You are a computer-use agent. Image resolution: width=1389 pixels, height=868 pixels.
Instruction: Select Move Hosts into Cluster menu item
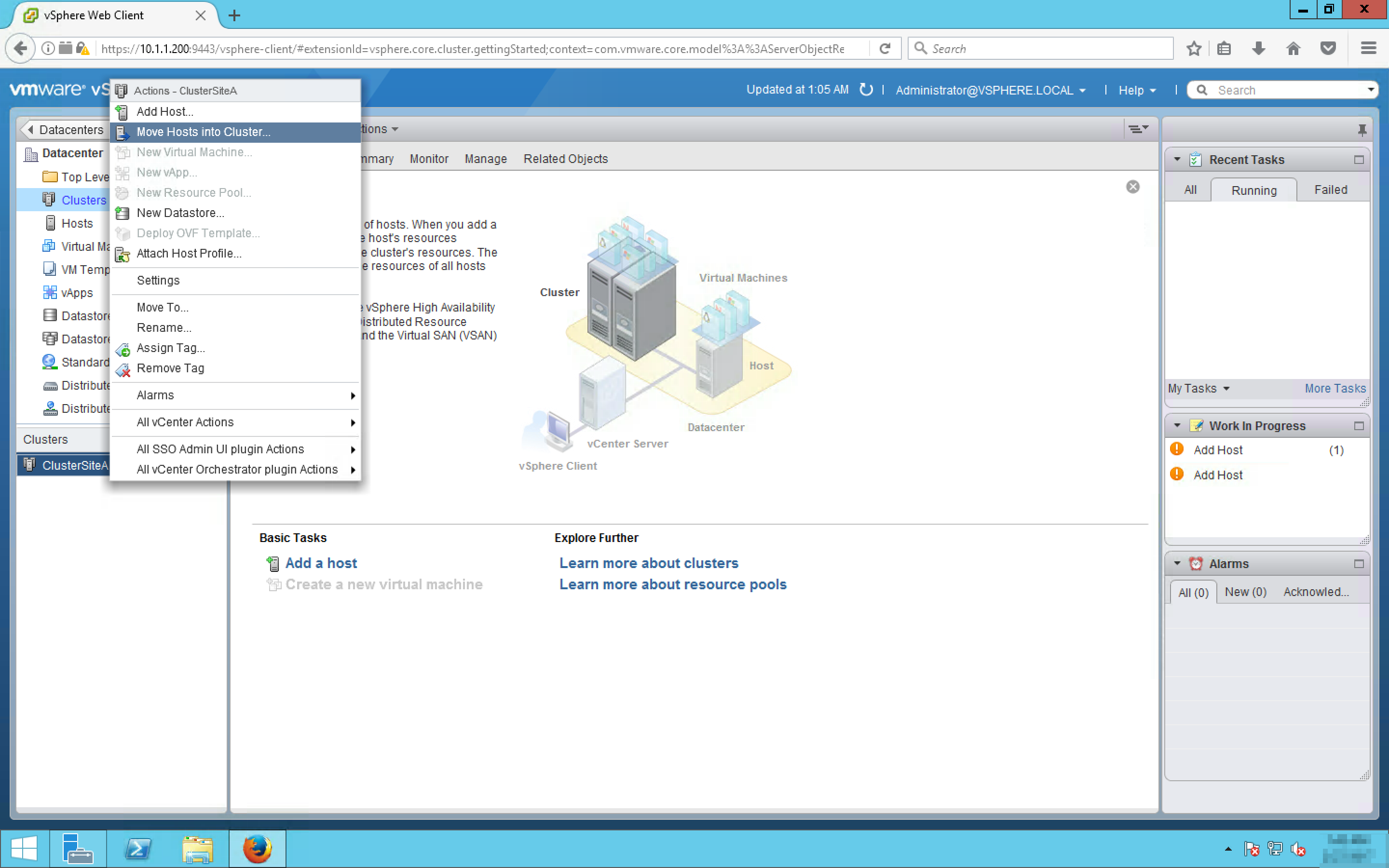[203, 132]
